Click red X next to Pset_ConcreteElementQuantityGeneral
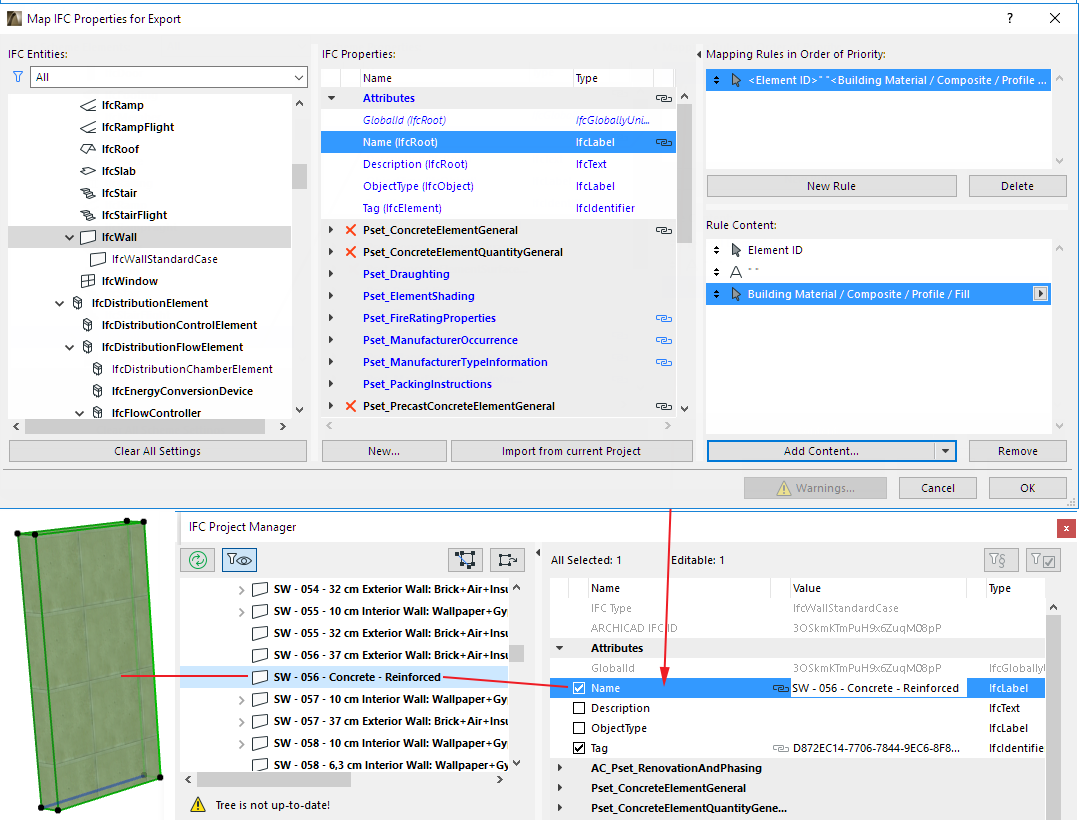This screenshot has width=1082, height=820. pos(351,252)
